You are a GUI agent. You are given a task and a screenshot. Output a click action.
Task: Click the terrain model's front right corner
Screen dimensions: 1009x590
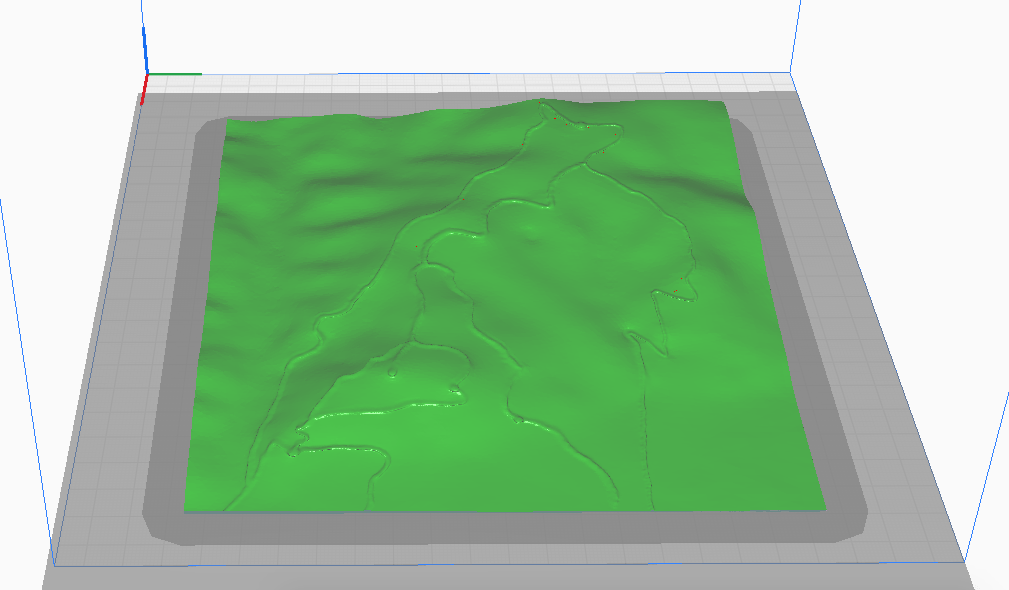[822, 503]
